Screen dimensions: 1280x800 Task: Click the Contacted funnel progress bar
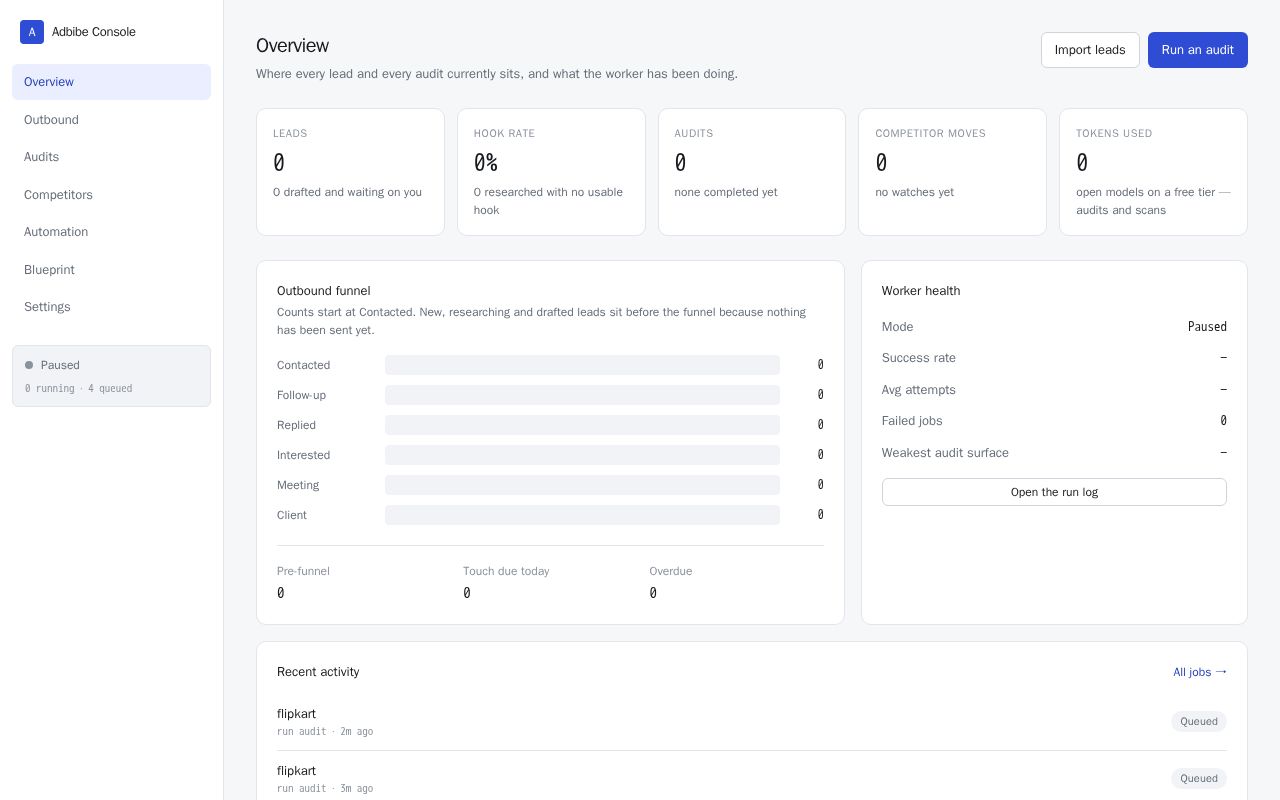pos(582,365)
